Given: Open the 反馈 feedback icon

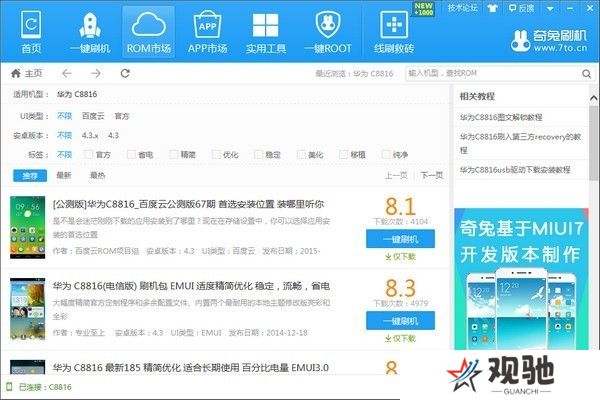Looking at the screenshot, I should [x=522, y=8].
